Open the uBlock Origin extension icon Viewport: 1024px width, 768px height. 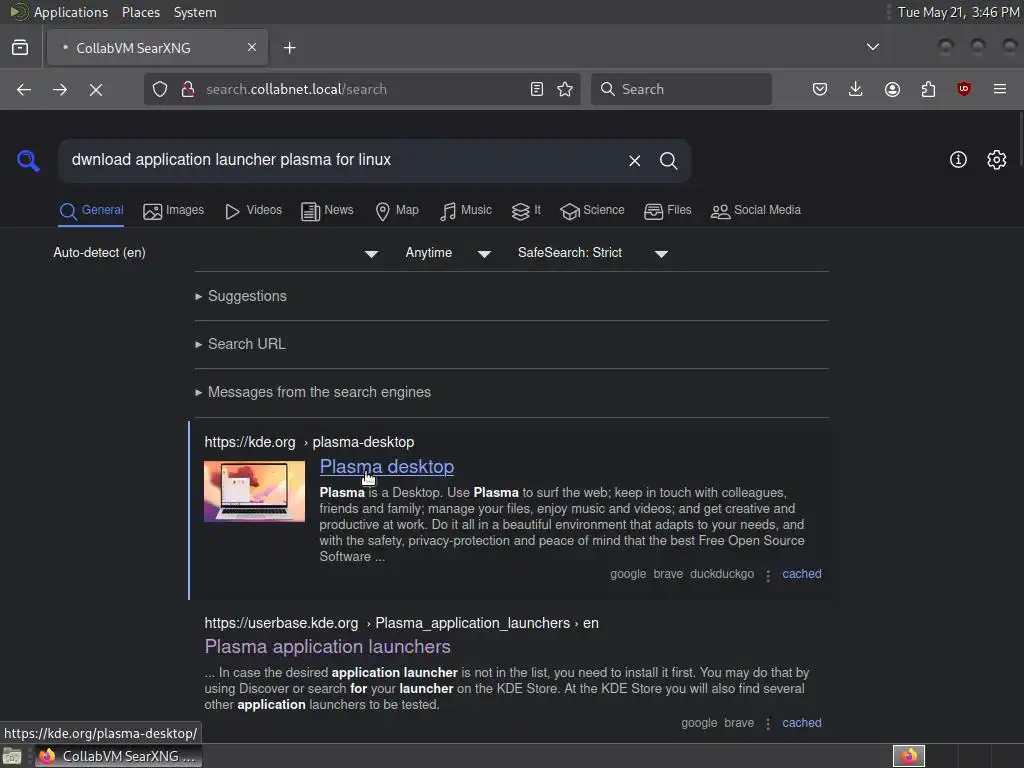964,89
